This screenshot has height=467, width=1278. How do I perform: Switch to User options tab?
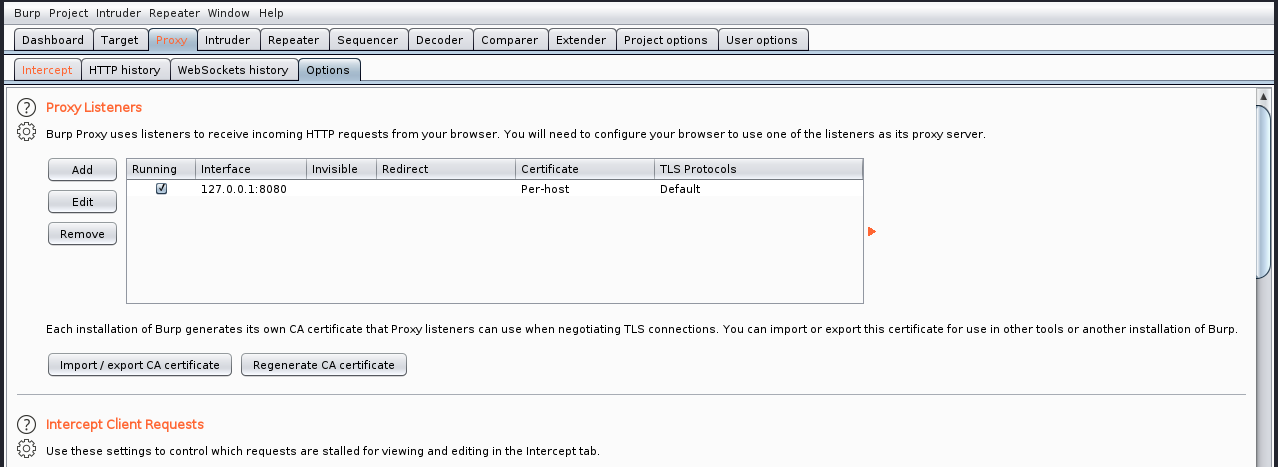pos(762,40)
